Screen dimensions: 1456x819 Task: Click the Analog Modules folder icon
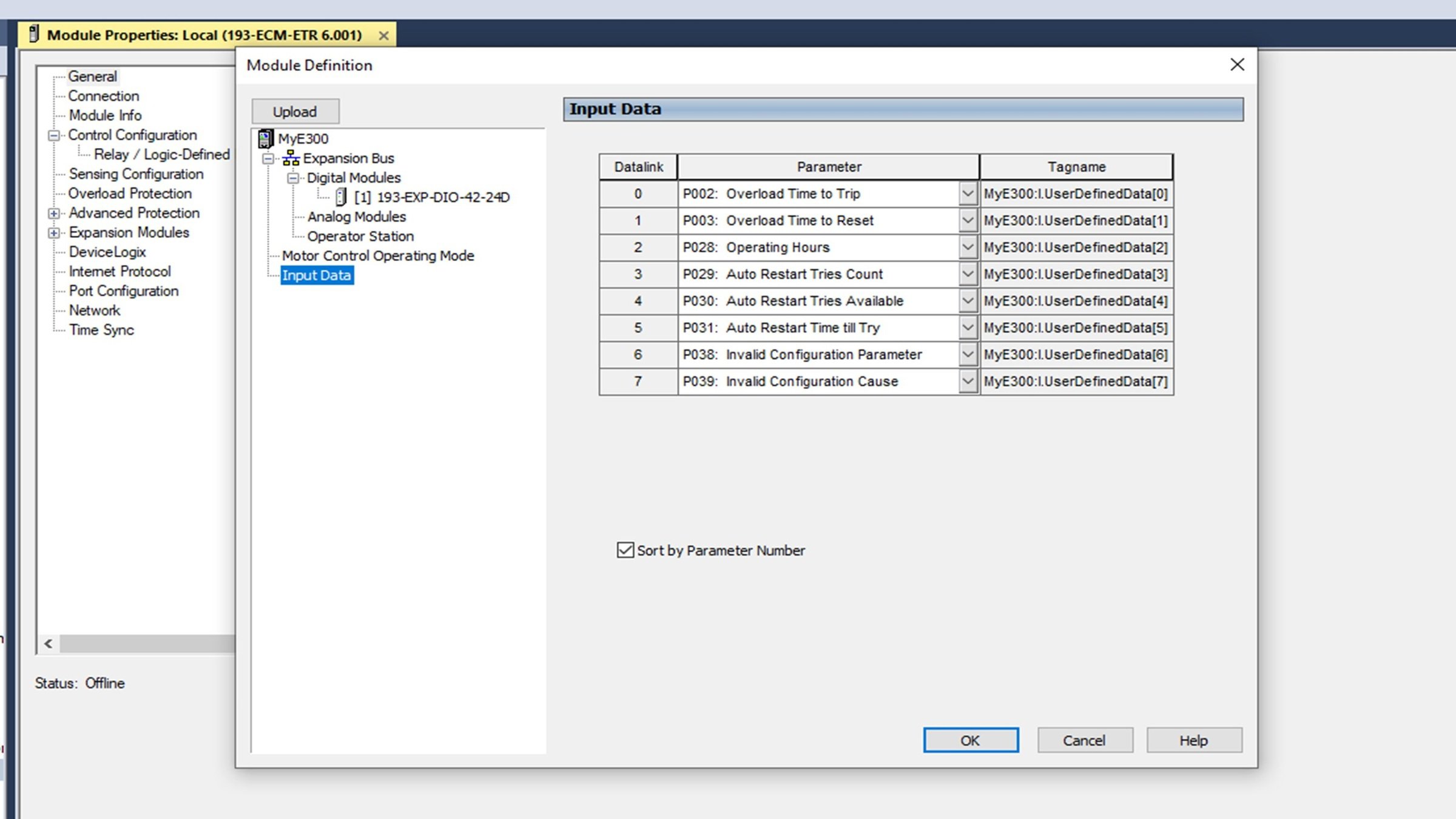point(356,216)
